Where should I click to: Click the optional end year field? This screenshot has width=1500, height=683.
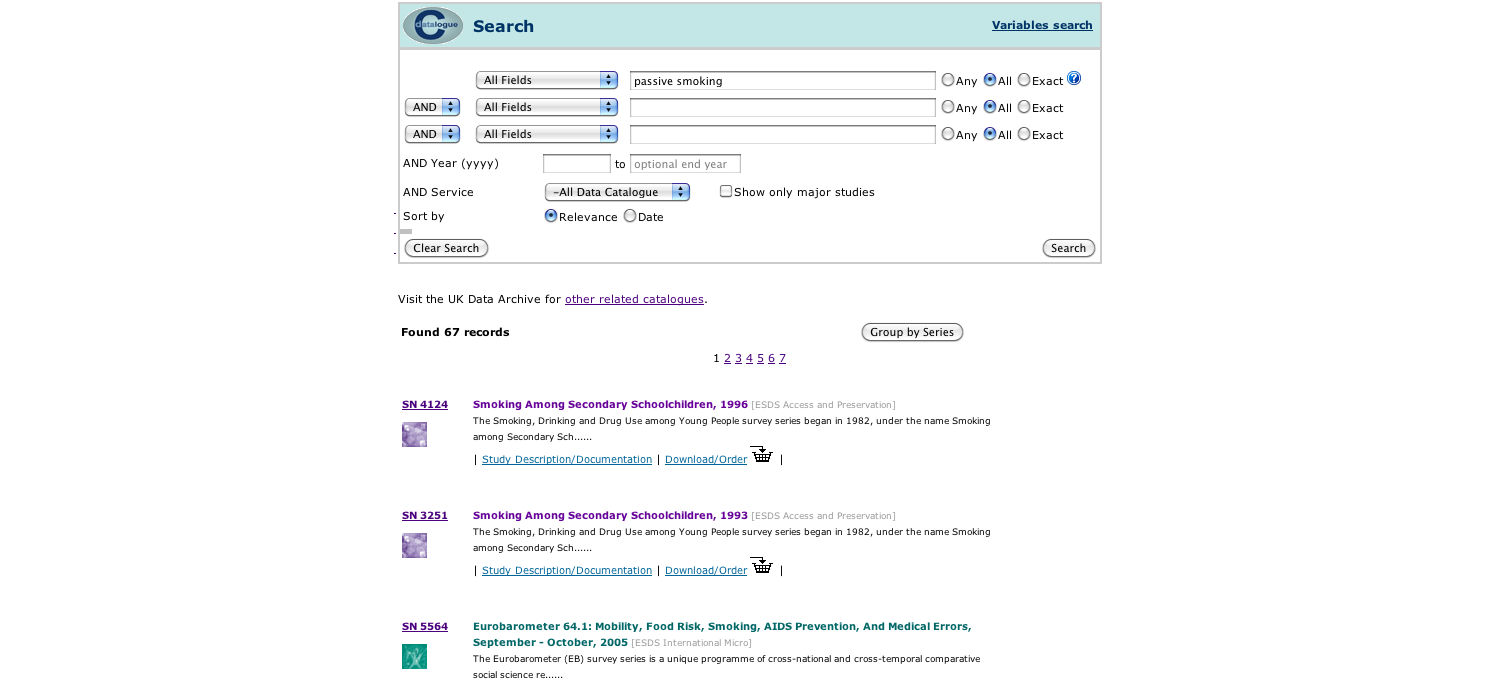[x=685, y=164]
